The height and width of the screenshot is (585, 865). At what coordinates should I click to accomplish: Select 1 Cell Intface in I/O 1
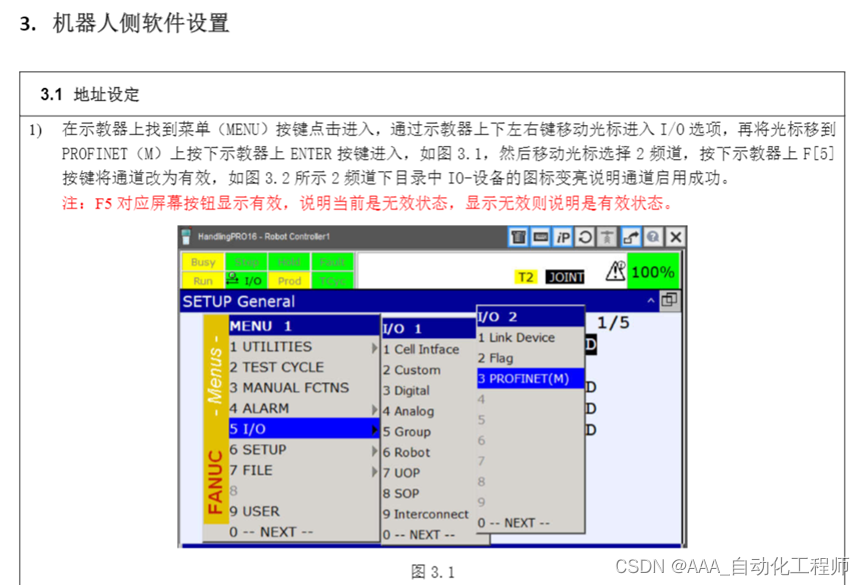(x=429, y=349)
